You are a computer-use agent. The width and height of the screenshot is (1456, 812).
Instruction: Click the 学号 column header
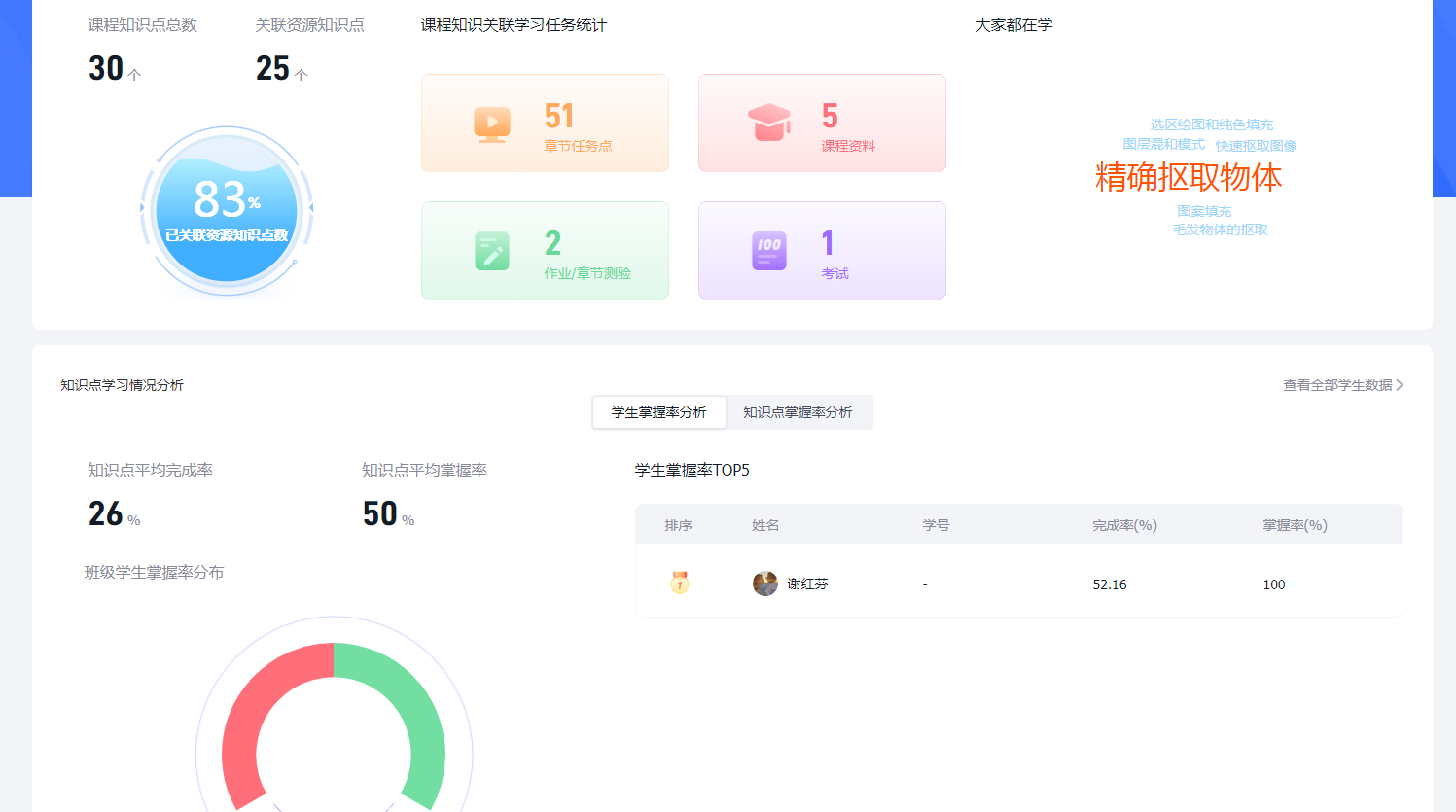(936, 525)
